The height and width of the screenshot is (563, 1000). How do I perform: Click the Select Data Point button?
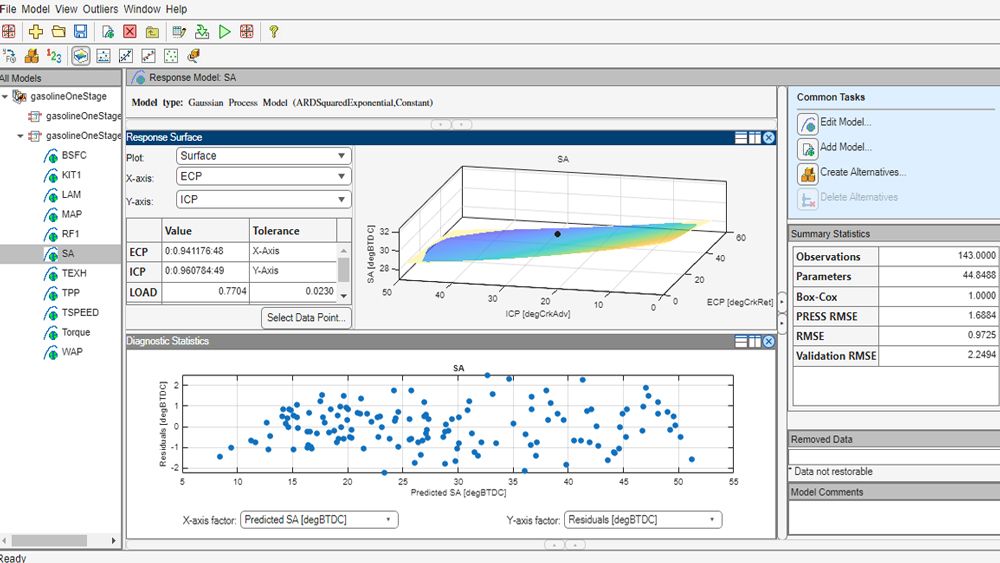click(306, 318)
